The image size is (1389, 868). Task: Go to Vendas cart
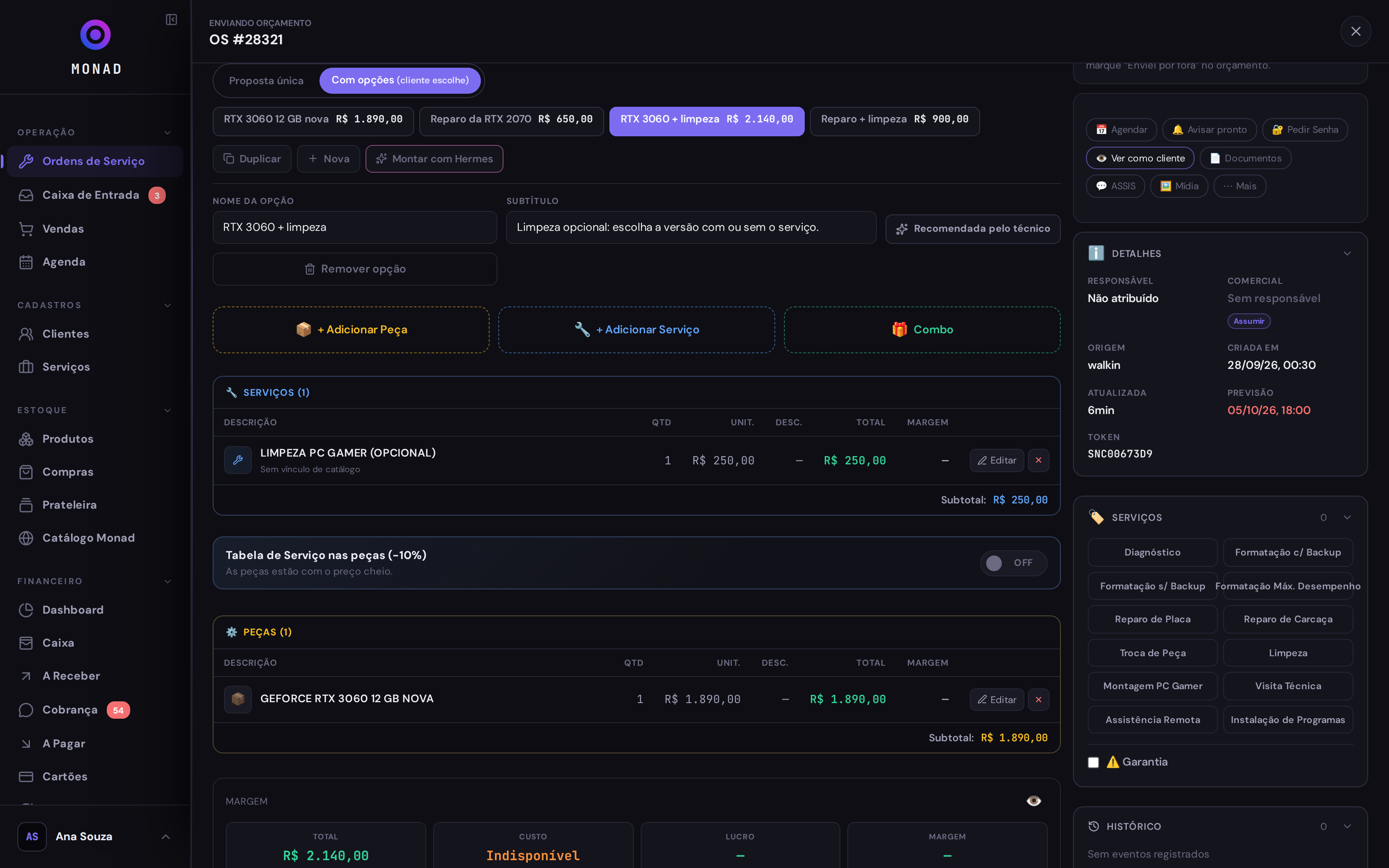[x=95, y=228]
